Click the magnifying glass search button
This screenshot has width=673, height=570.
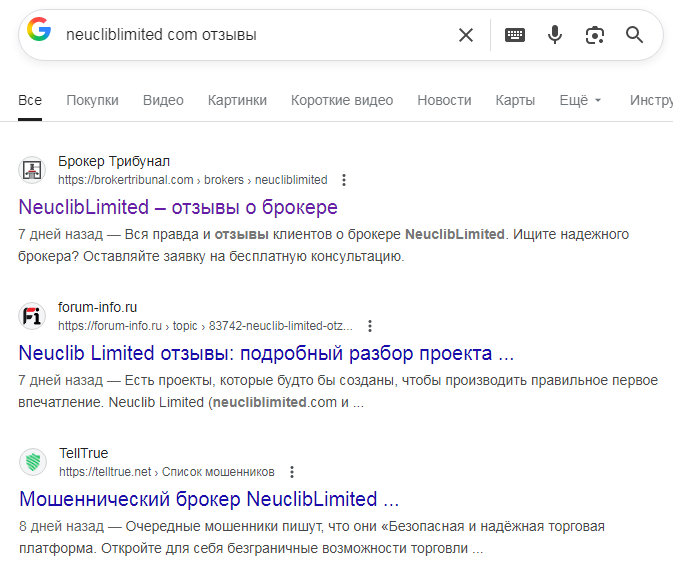tap(634, 35)
